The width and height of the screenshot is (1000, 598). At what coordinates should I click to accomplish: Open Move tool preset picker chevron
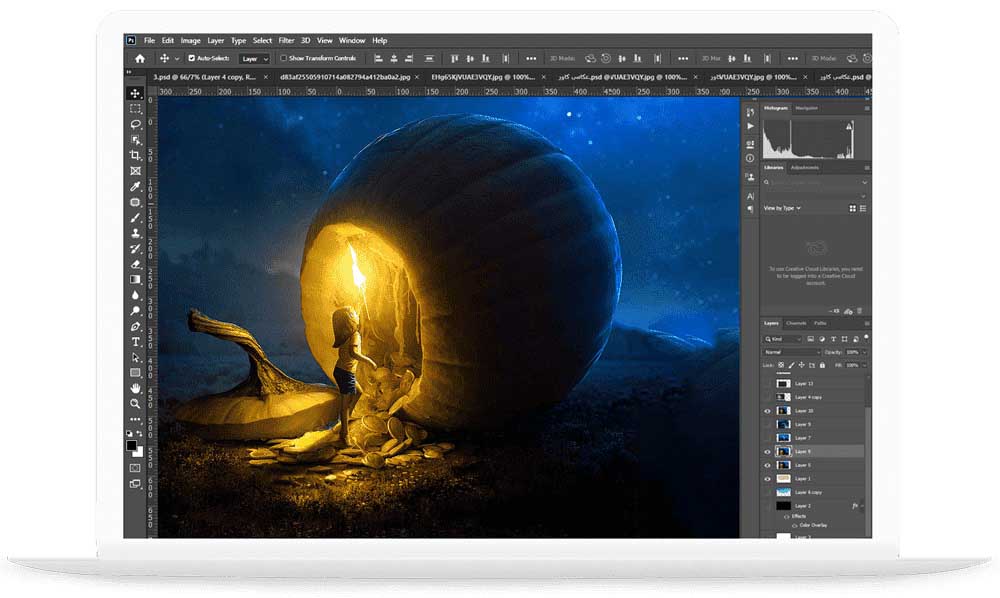pyautogui.click(x=177, y=59)
